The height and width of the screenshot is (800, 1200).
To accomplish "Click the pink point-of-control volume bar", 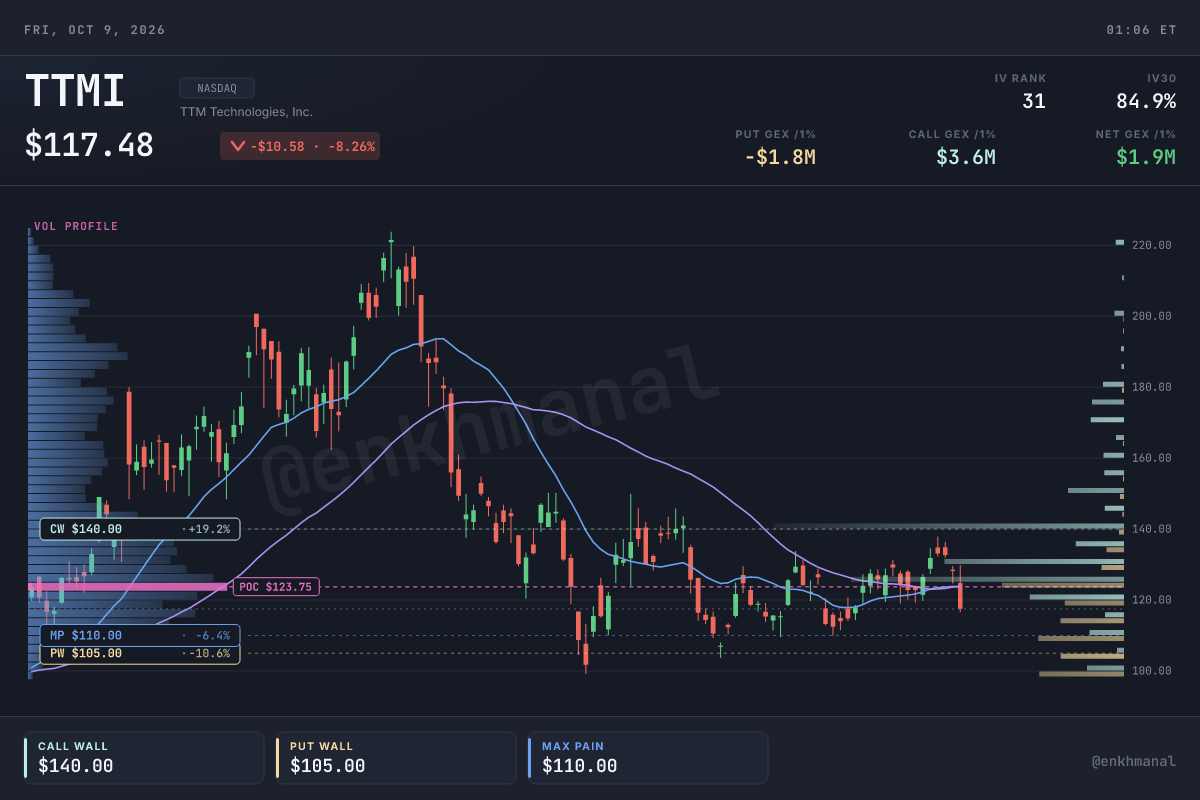I will click(x=128, y=587).
